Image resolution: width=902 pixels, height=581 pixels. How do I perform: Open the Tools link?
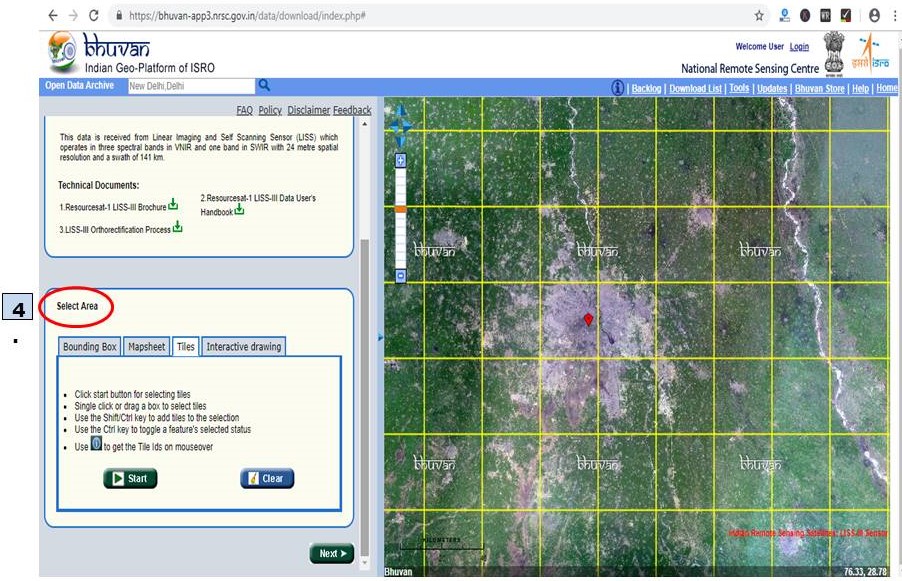(x=739, y=88)
